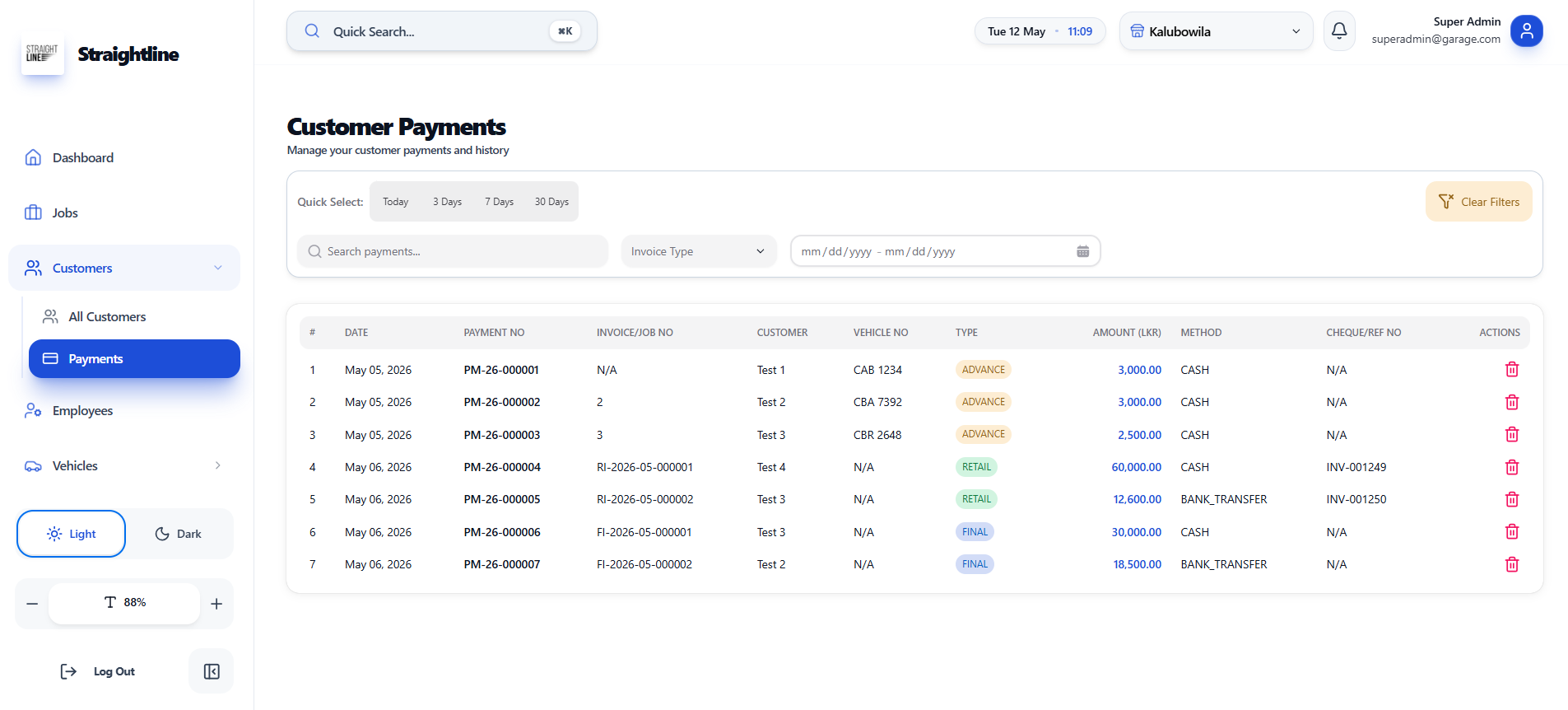
Task: Decrease font size with minus icon
Action: (32, 604)
